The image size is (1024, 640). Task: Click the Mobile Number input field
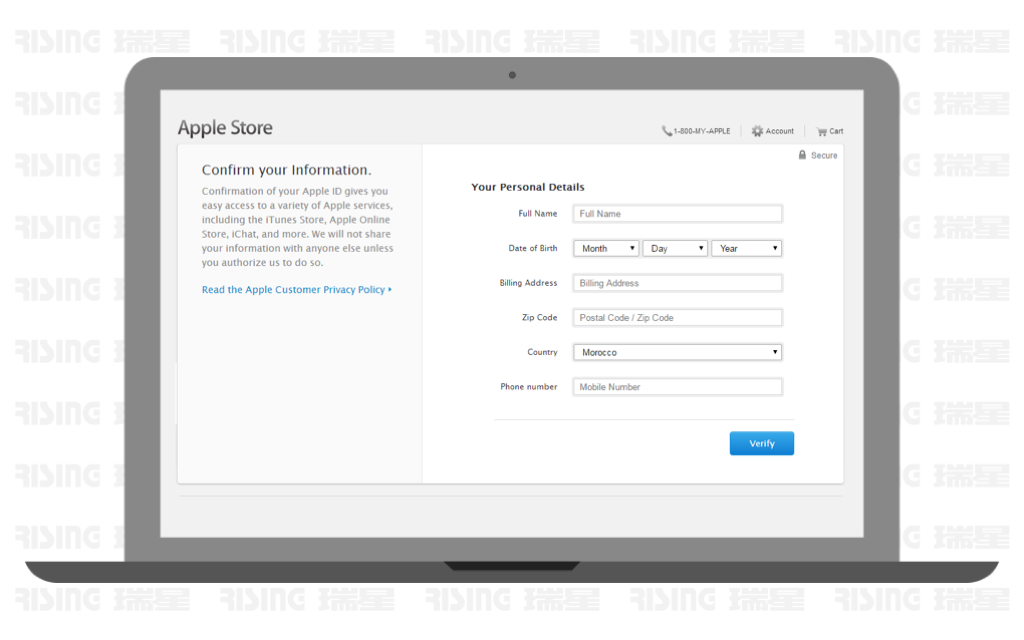click(x=677, y=387)
